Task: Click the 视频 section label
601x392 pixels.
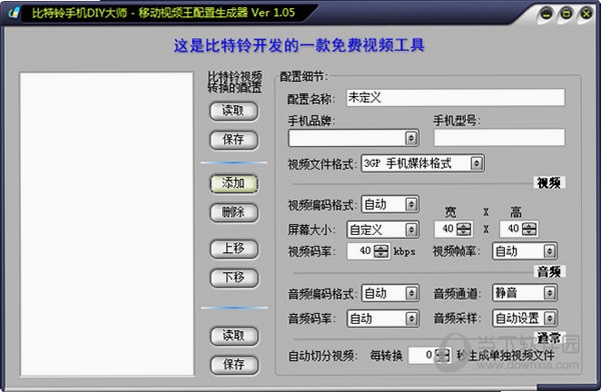Action: pyautogui.click(x=549, y=183)
